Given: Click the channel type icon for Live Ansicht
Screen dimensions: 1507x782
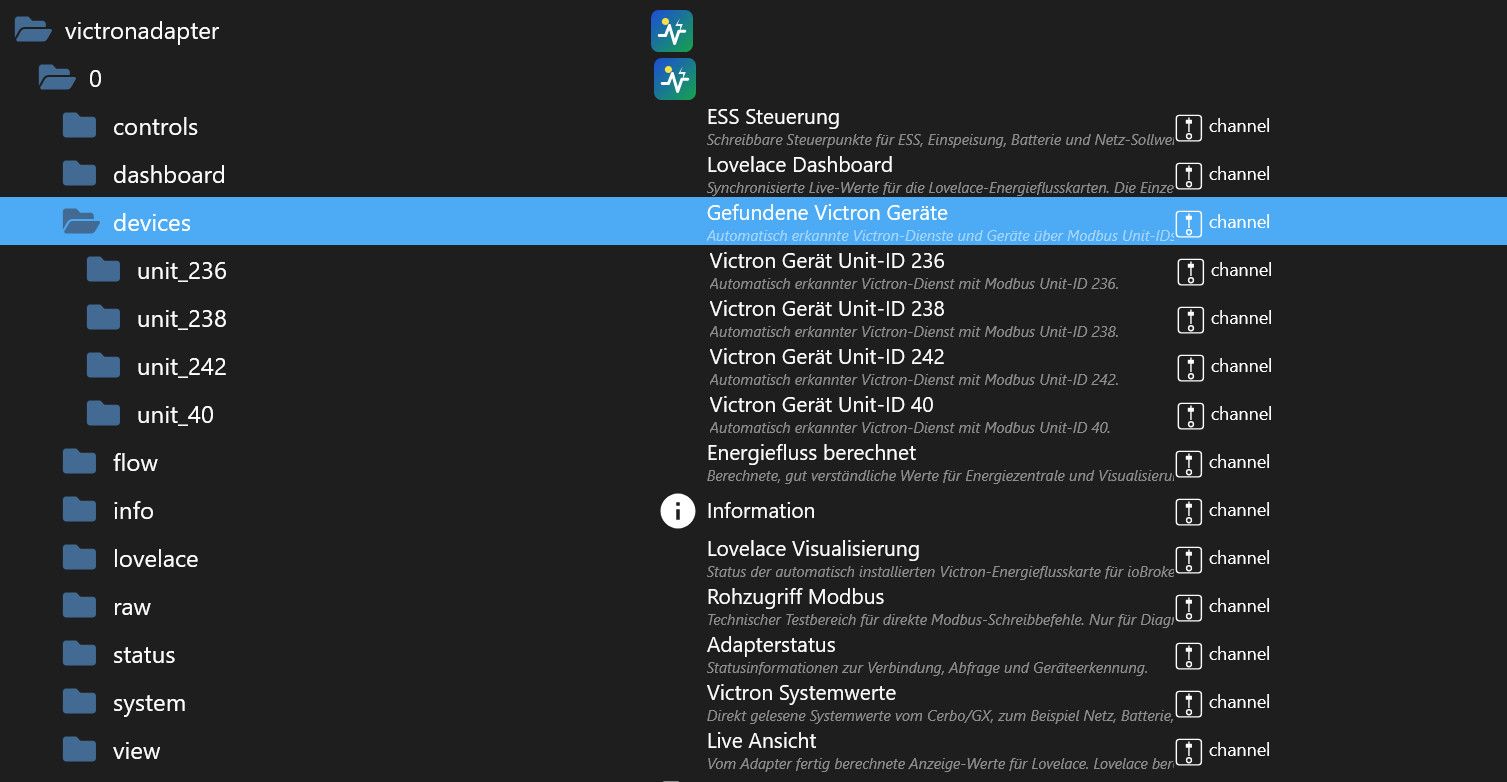Looking at the screenshot, I should (1188, 751).
